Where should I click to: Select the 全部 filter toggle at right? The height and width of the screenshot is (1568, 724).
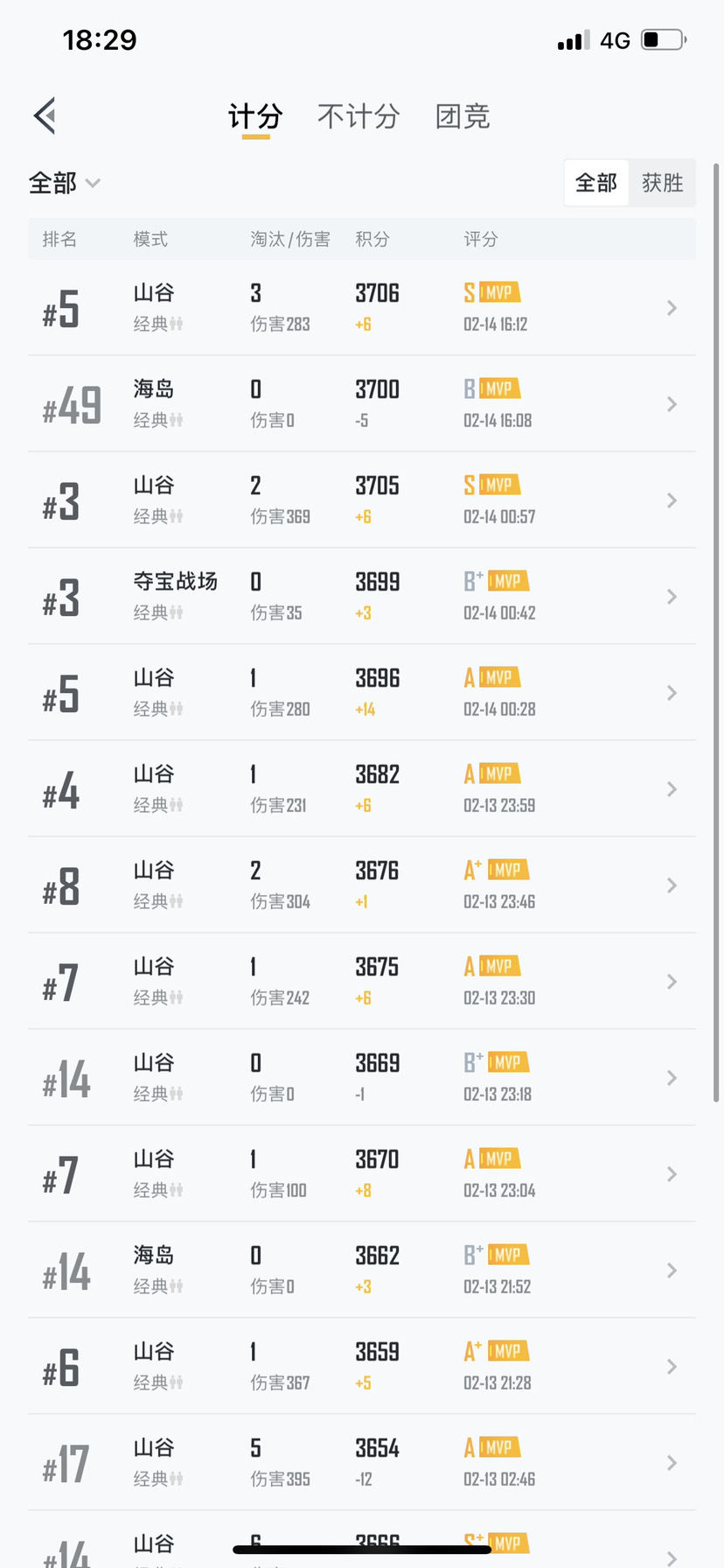click(x=596, y=182)
